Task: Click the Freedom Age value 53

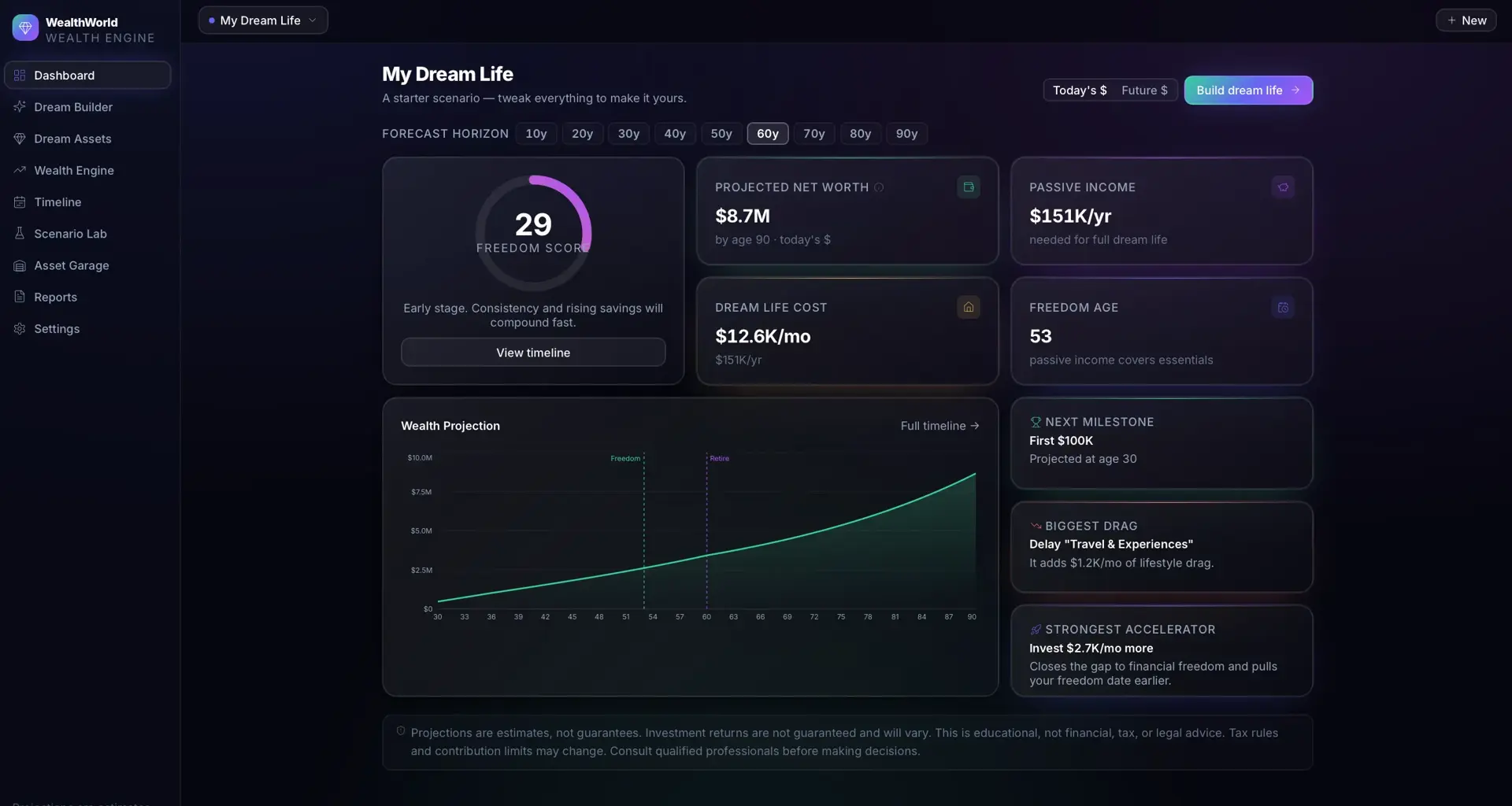Action: click(1040, 336)
